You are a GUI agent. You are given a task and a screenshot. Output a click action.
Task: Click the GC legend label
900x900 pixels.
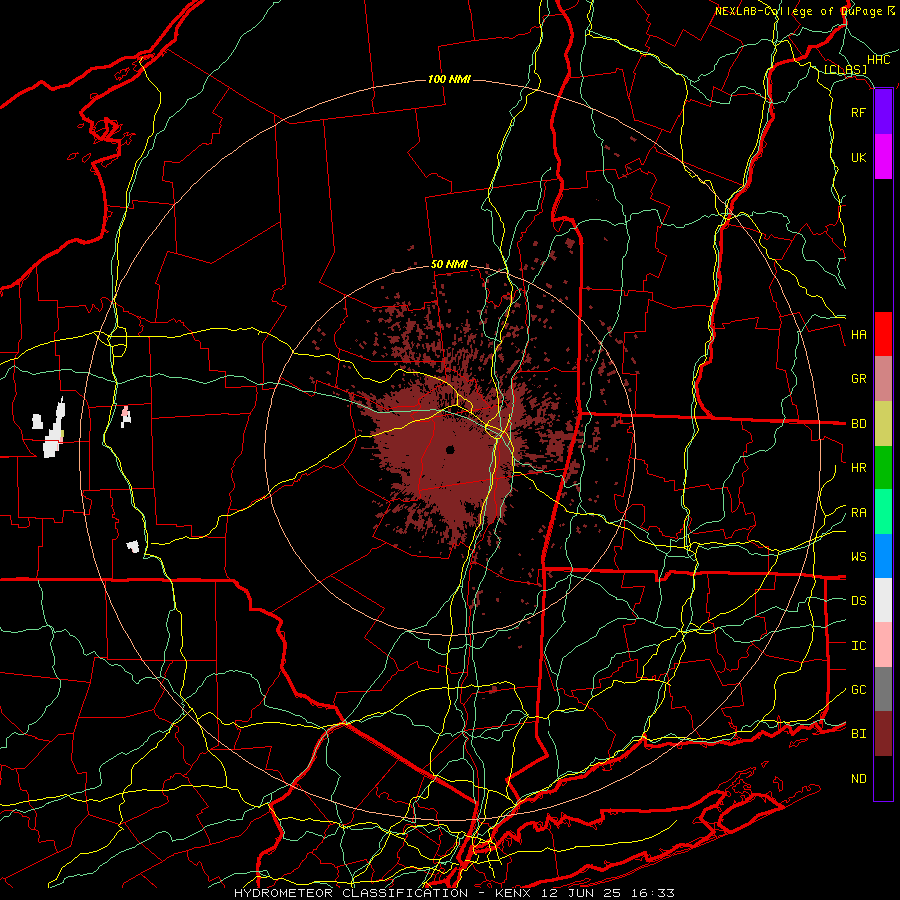pos(859,690)
